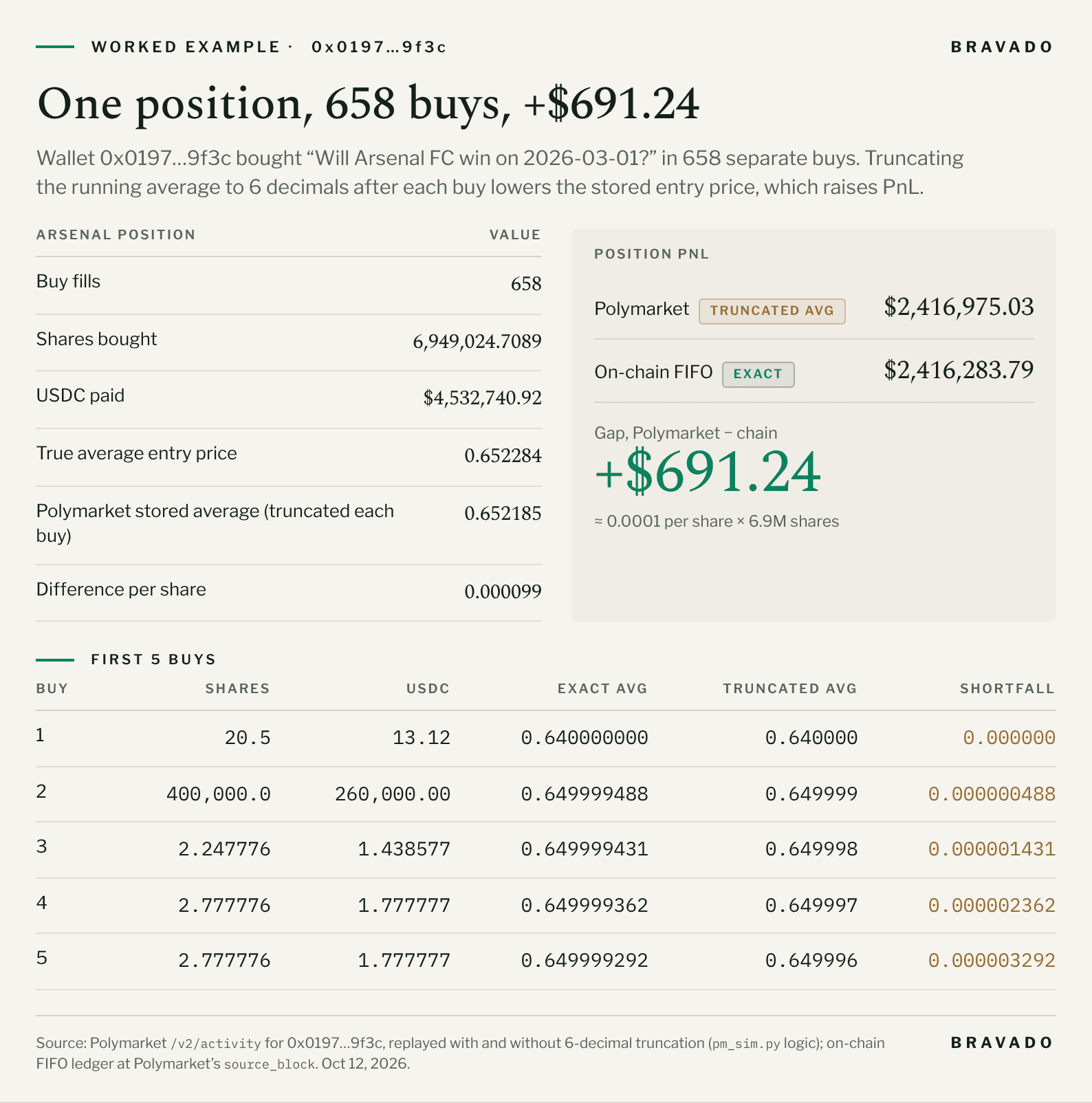Viewport: 1092px width, 1103px height.
Task: Click the "On-chain FIFO" label
Action: pyautogui.click(x=654, y=372)
